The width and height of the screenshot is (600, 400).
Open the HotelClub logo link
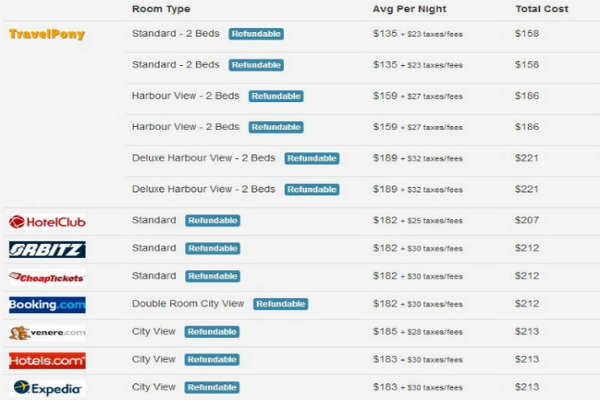[x=47, y=221]
